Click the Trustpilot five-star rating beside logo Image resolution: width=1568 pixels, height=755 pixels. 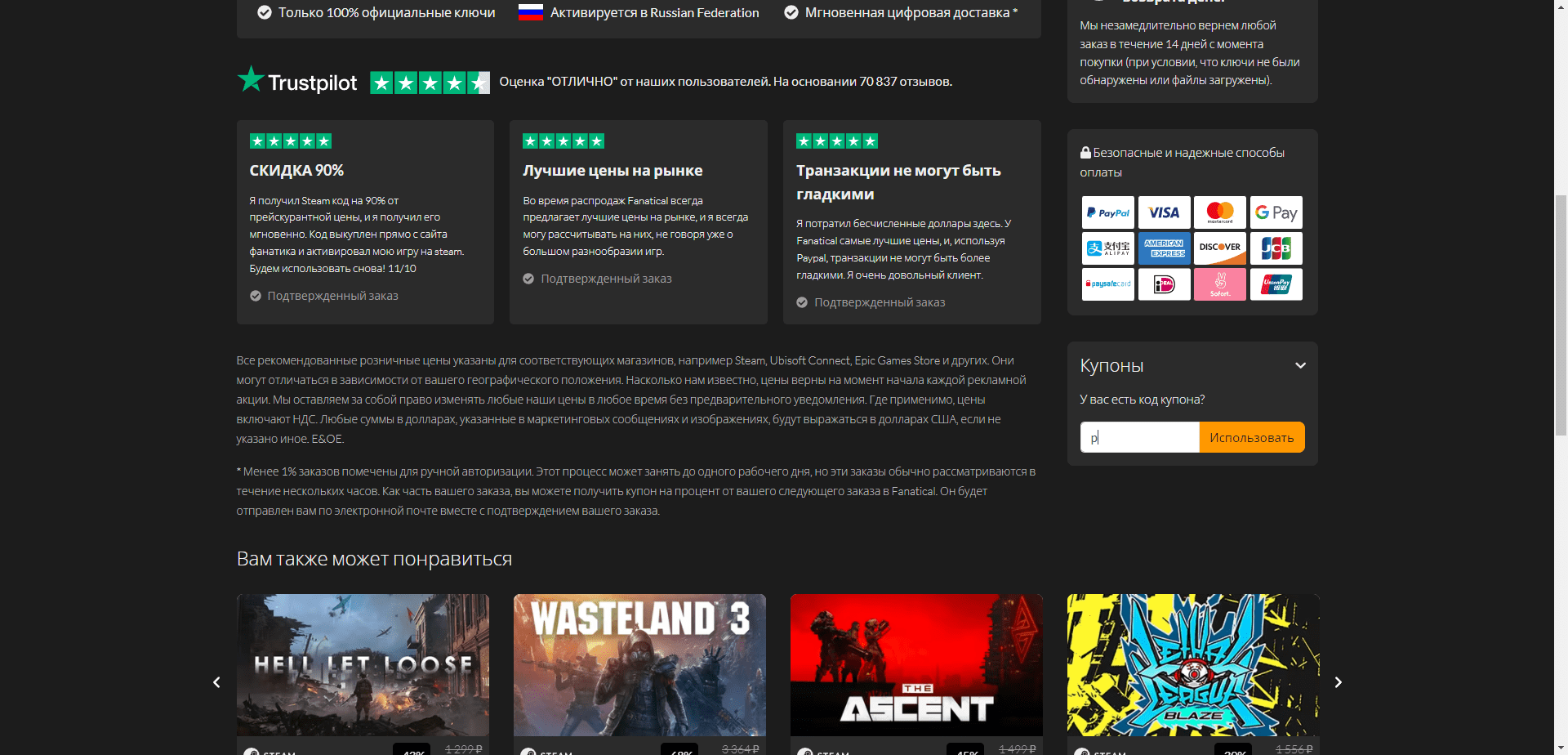click(430, 83)
